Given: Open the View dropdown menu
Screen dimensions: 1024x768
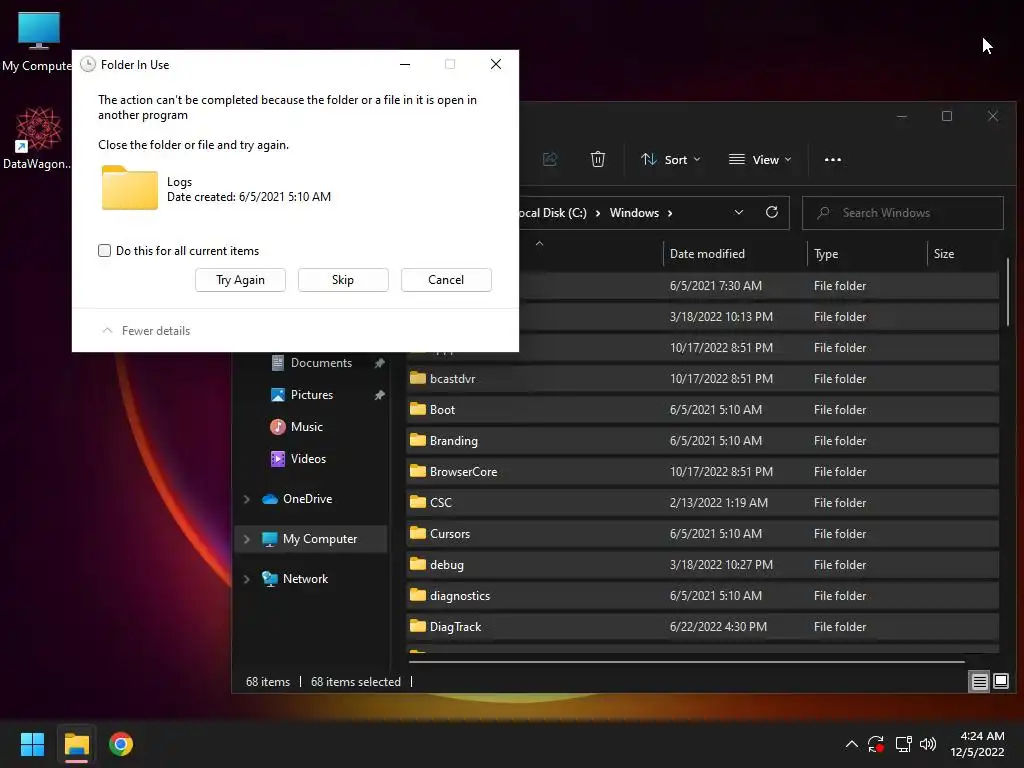Looking at the screenshot, I should tap(760, 159).
